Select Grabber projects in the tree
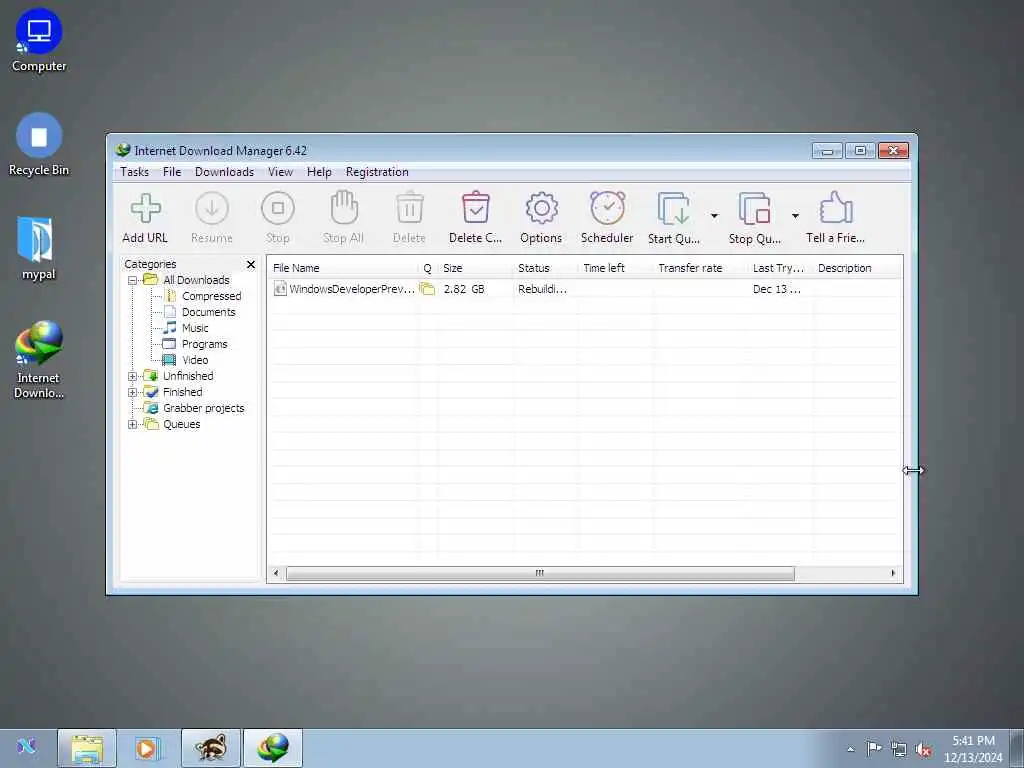The width and height of the screenshot is (1024, 768). coord(203,408)
